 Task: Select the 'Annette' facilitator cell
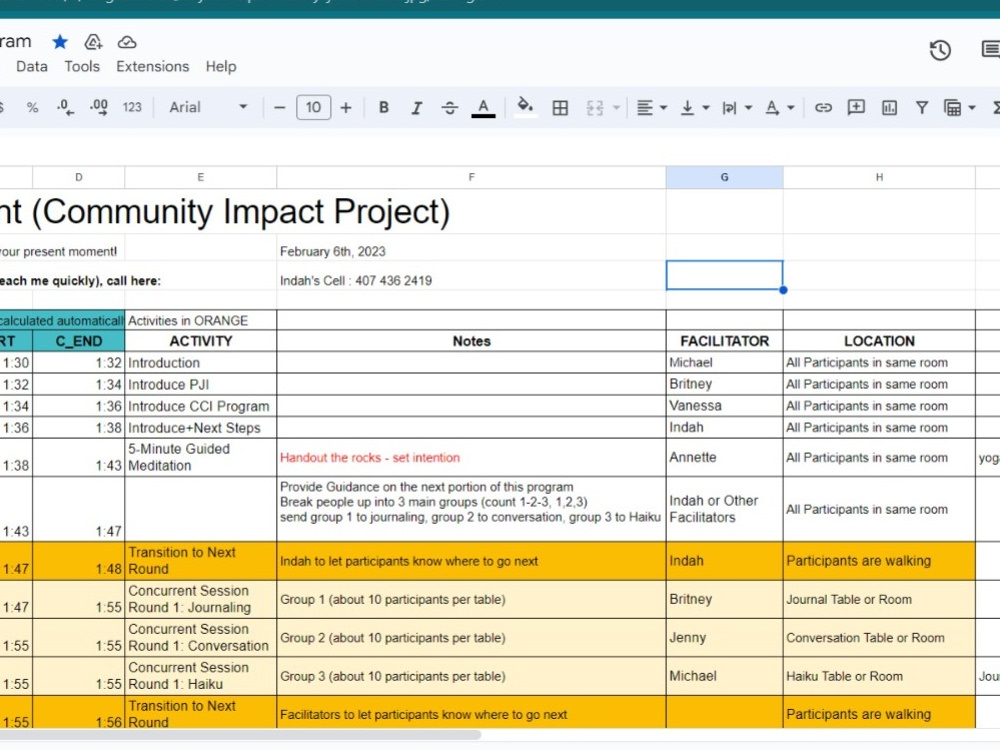click(724, 457)
